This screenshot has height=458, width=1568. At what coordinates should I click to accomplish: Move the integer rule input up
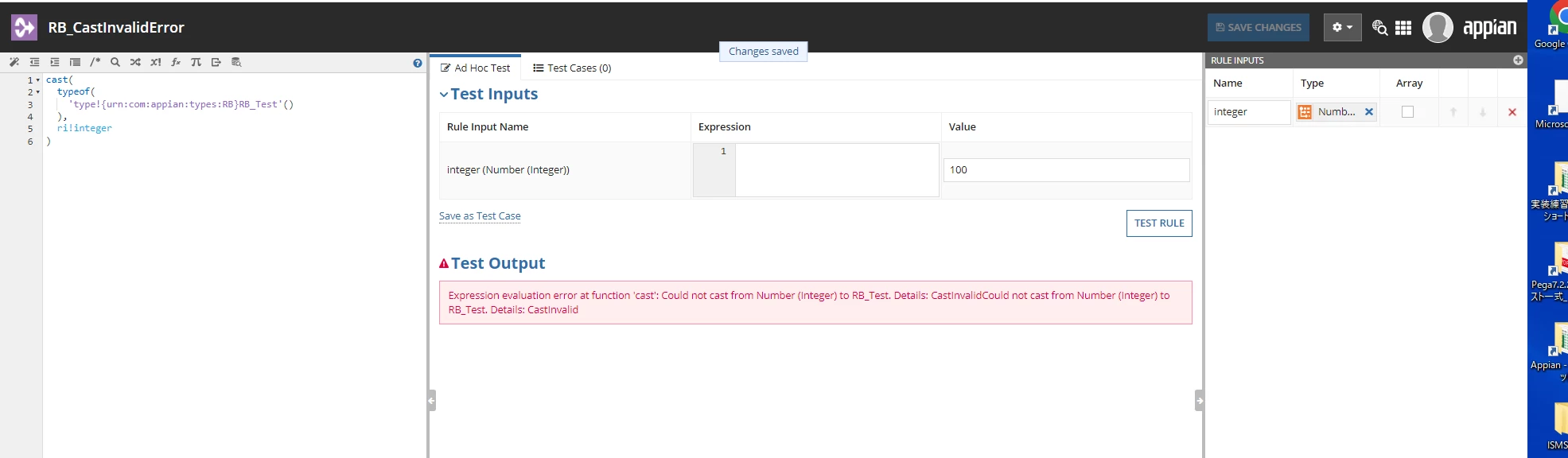pos(1453,112)
